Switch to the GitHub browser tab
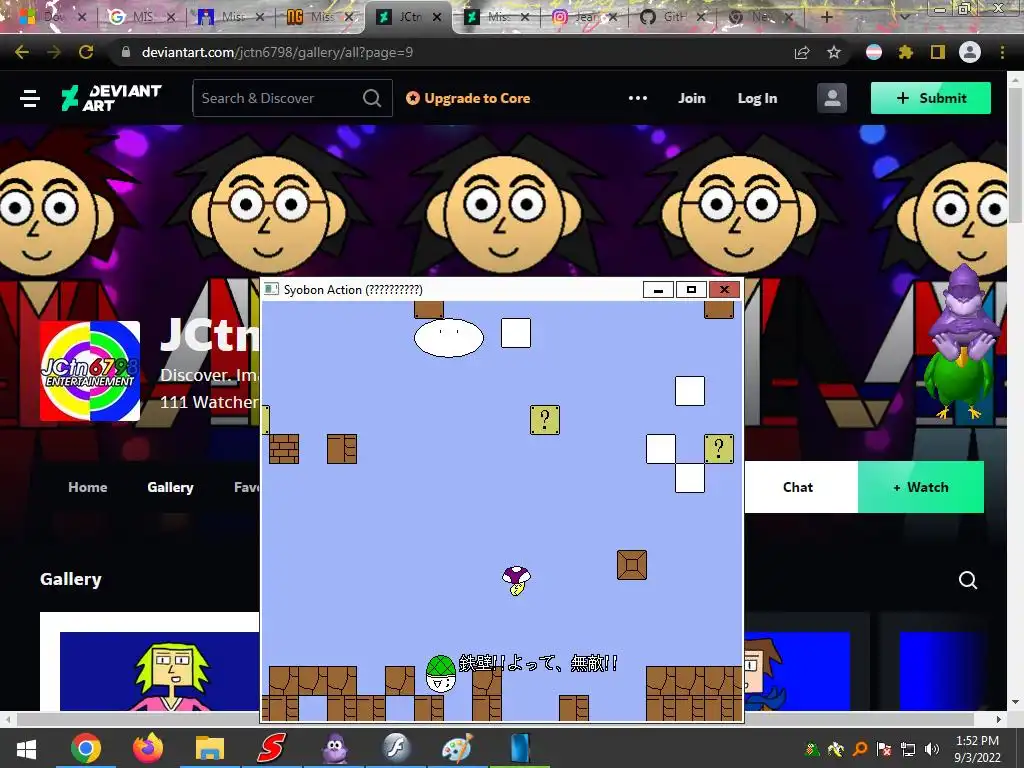The width and height of the screenshot is (1024, 768). [674, 17]
